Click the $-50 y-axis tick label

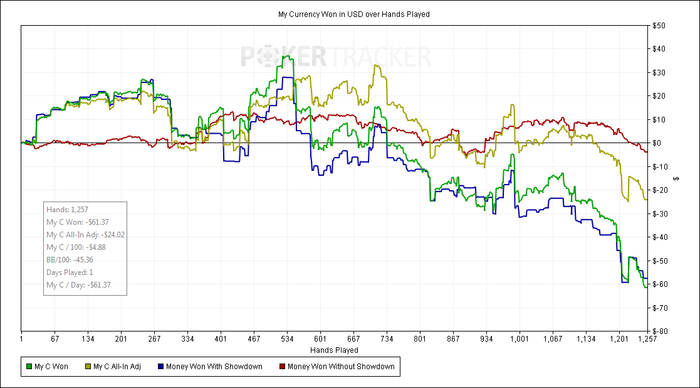click(660, 260)
